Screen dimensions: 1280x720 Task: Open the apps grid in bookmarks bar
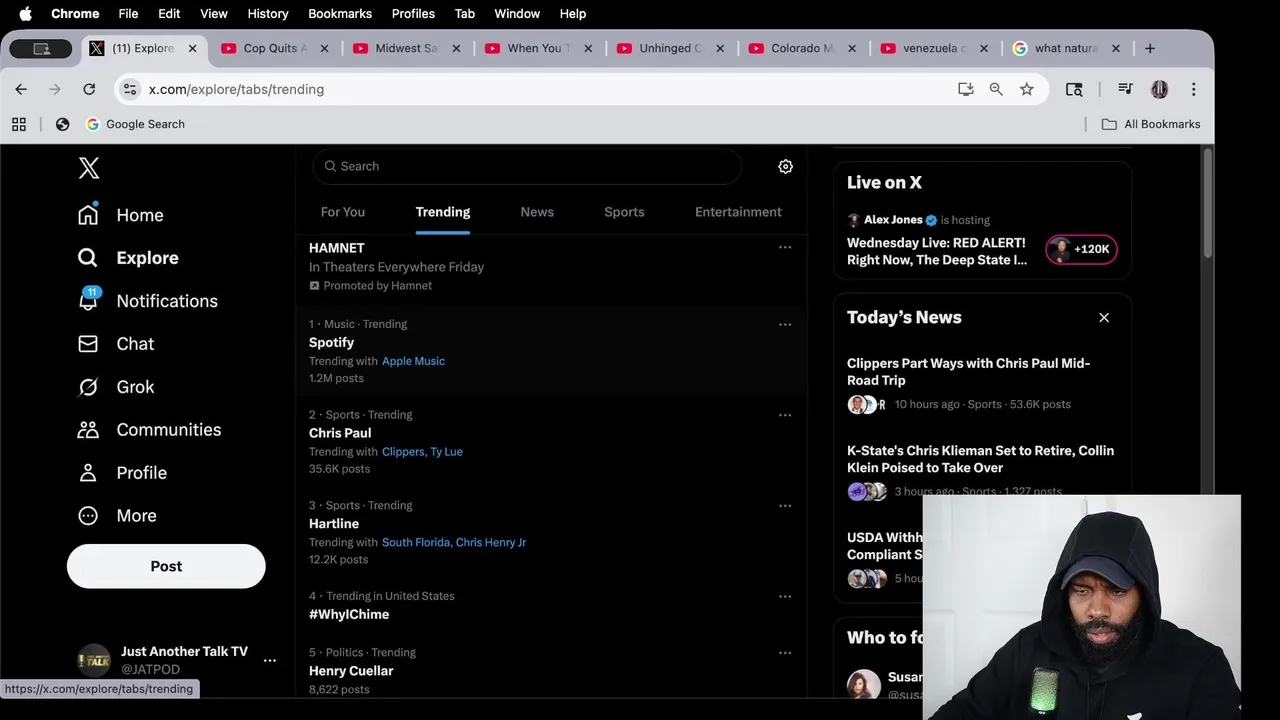pos(19,124)
